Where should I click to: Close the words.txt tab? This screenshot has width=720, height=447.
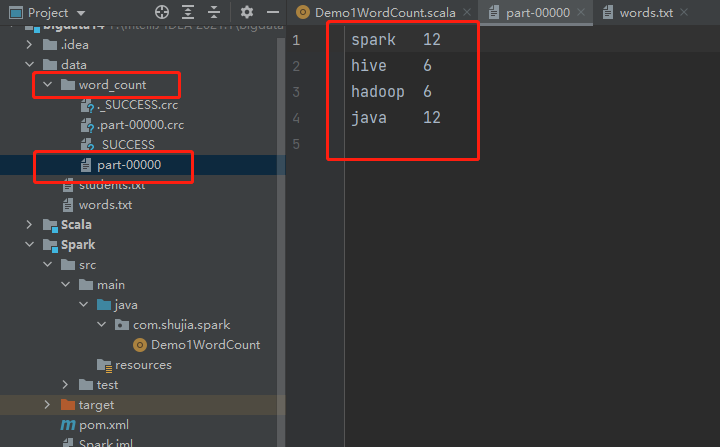tap(684, 12)
